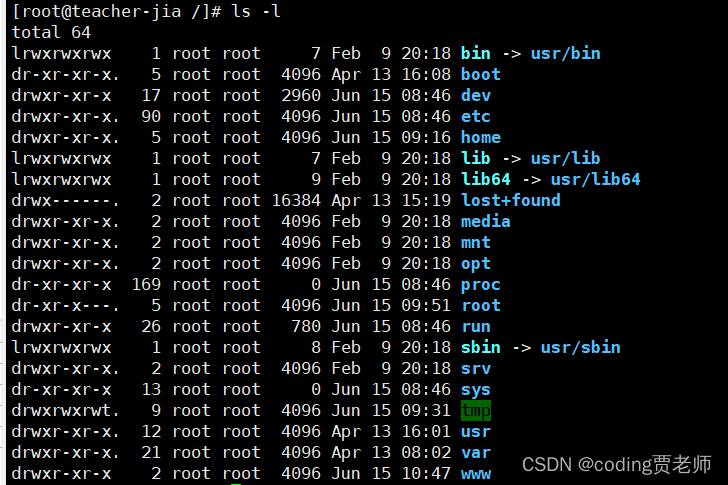The height and width of the screenshot is (485, 728).
Task: Select the 'bin' directory name
Action: (475, 53)
